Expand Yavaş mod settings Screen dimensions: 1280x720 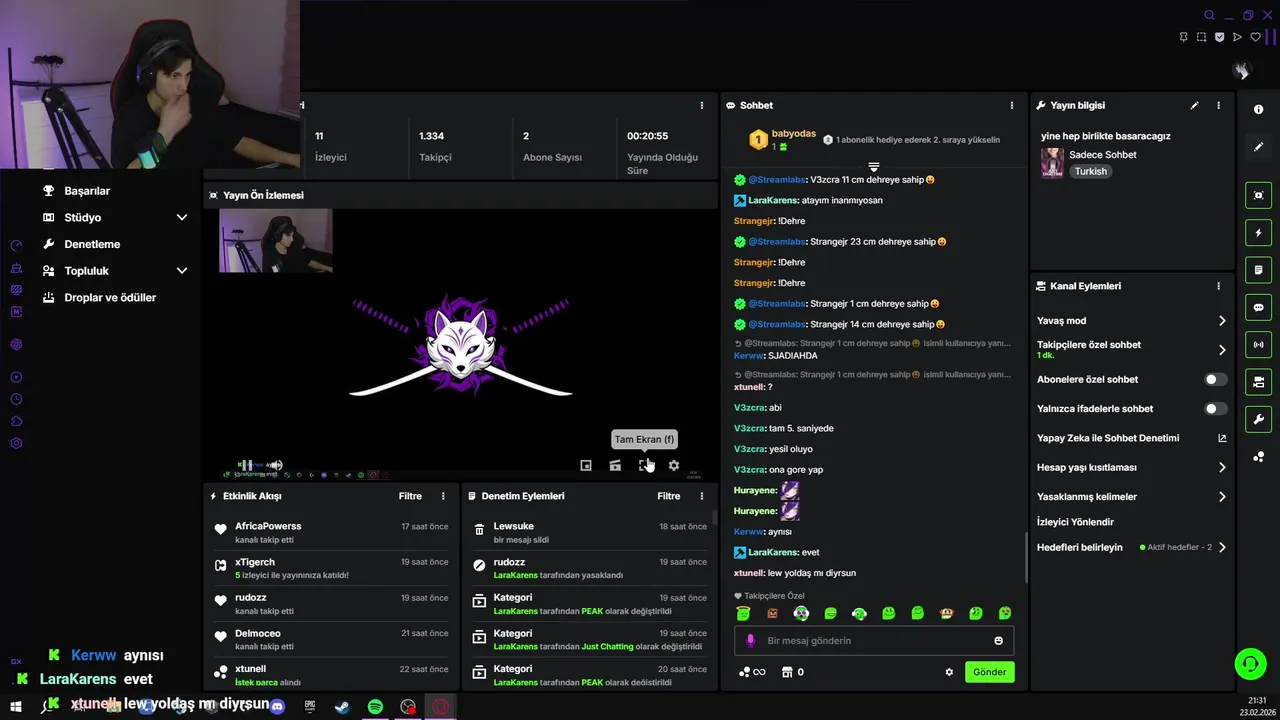coord(1222,321)
